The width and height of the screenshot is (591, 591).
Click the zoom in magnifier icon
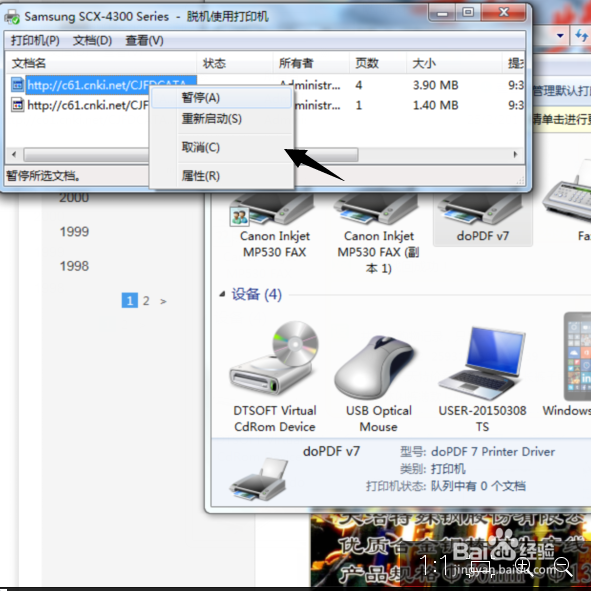coord(525,566)
